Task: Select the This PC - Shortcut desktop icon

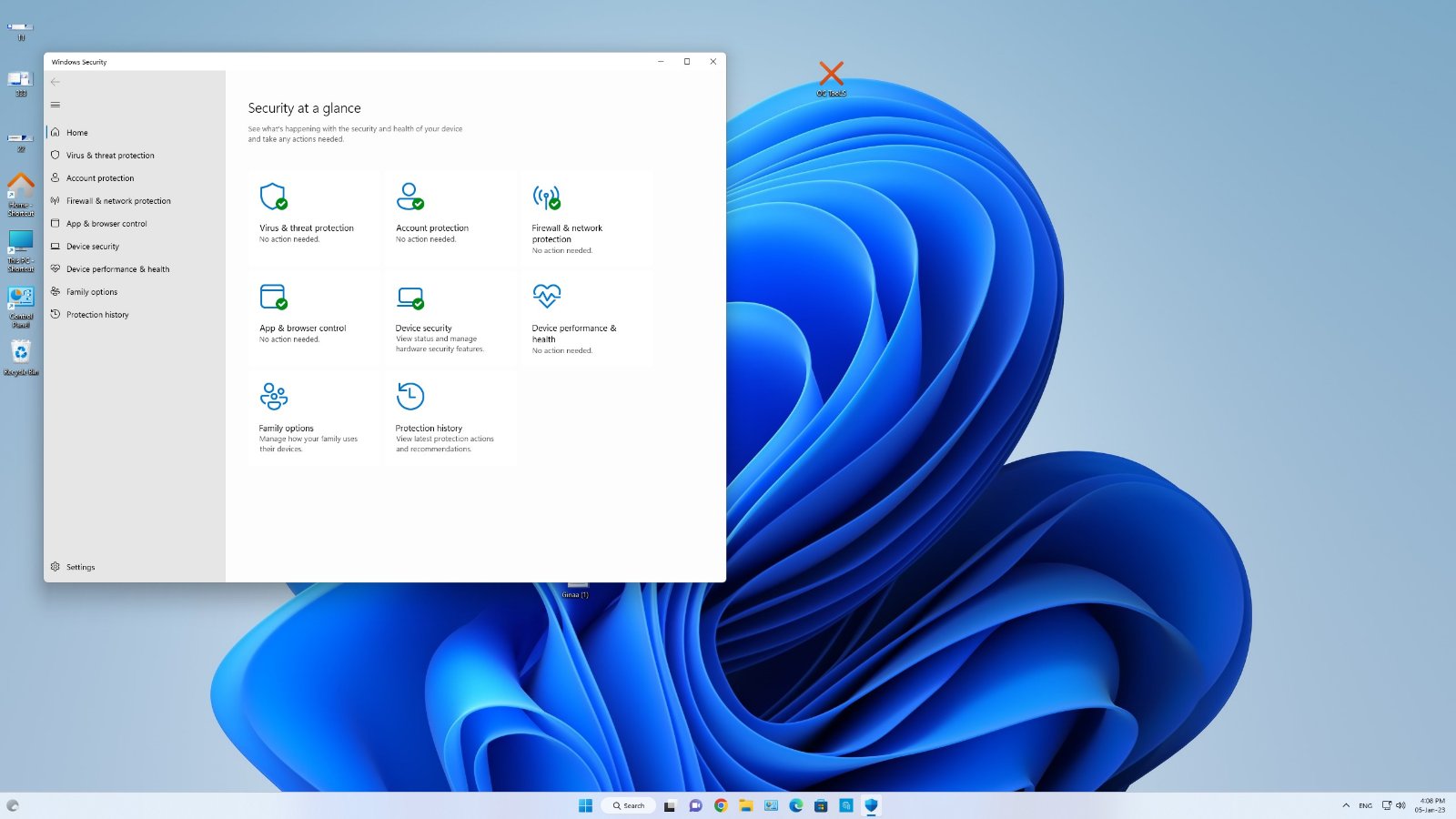Action: 20,251
